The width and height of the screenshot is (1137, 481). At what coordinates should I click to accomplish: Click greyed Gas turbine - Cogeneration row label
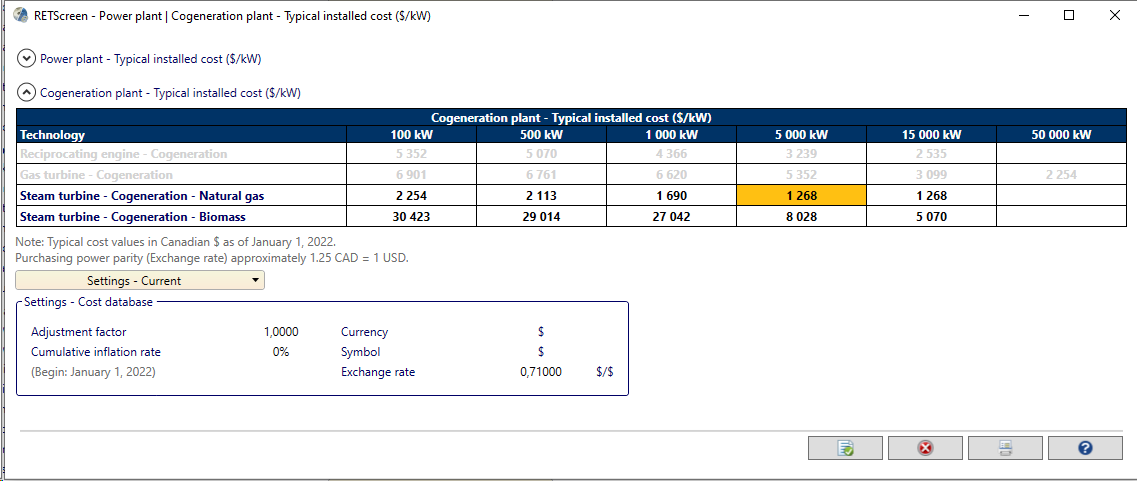(96, 175)
